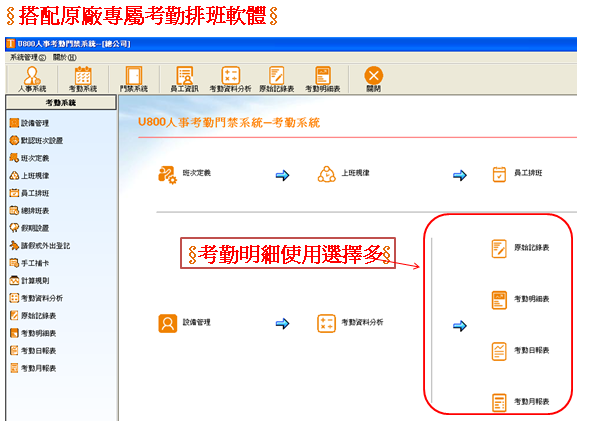
Task: Open 請假或外出登記 in the sidebar
Action: (40, 245)
